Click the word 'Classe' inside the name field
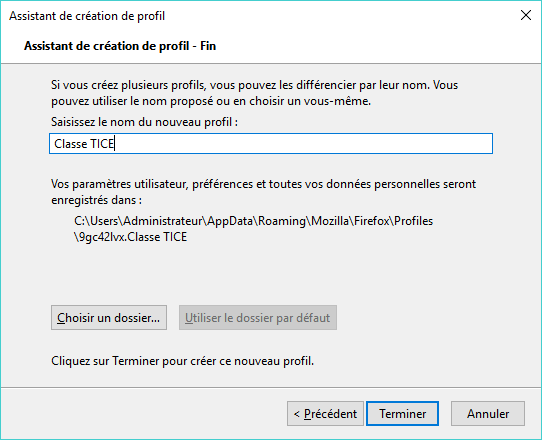The height and width of the screenshot is (440, 542). pyautogui.click(x=71, y=143)
